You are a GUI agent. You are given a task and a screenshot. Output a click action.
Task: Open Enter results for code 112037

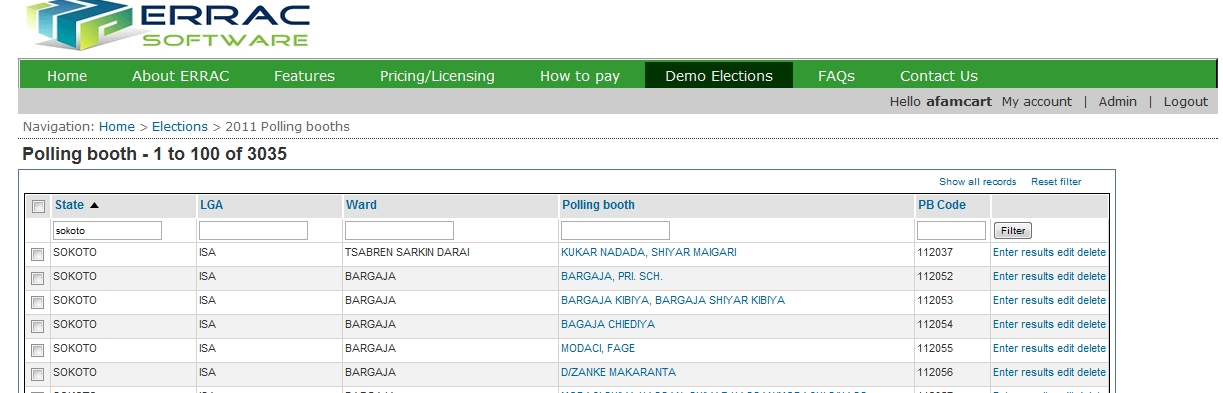pyautogui.click(x=1023, y=252)
